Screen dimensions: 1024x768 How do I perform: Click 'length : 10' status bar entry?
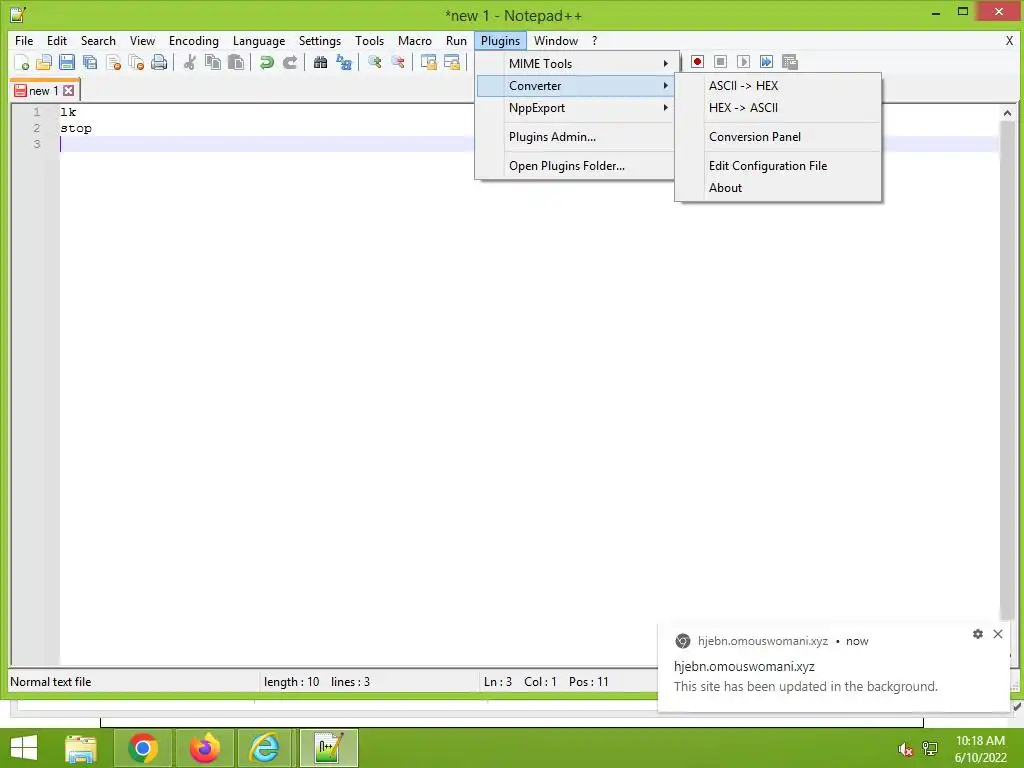click(291, 682)
